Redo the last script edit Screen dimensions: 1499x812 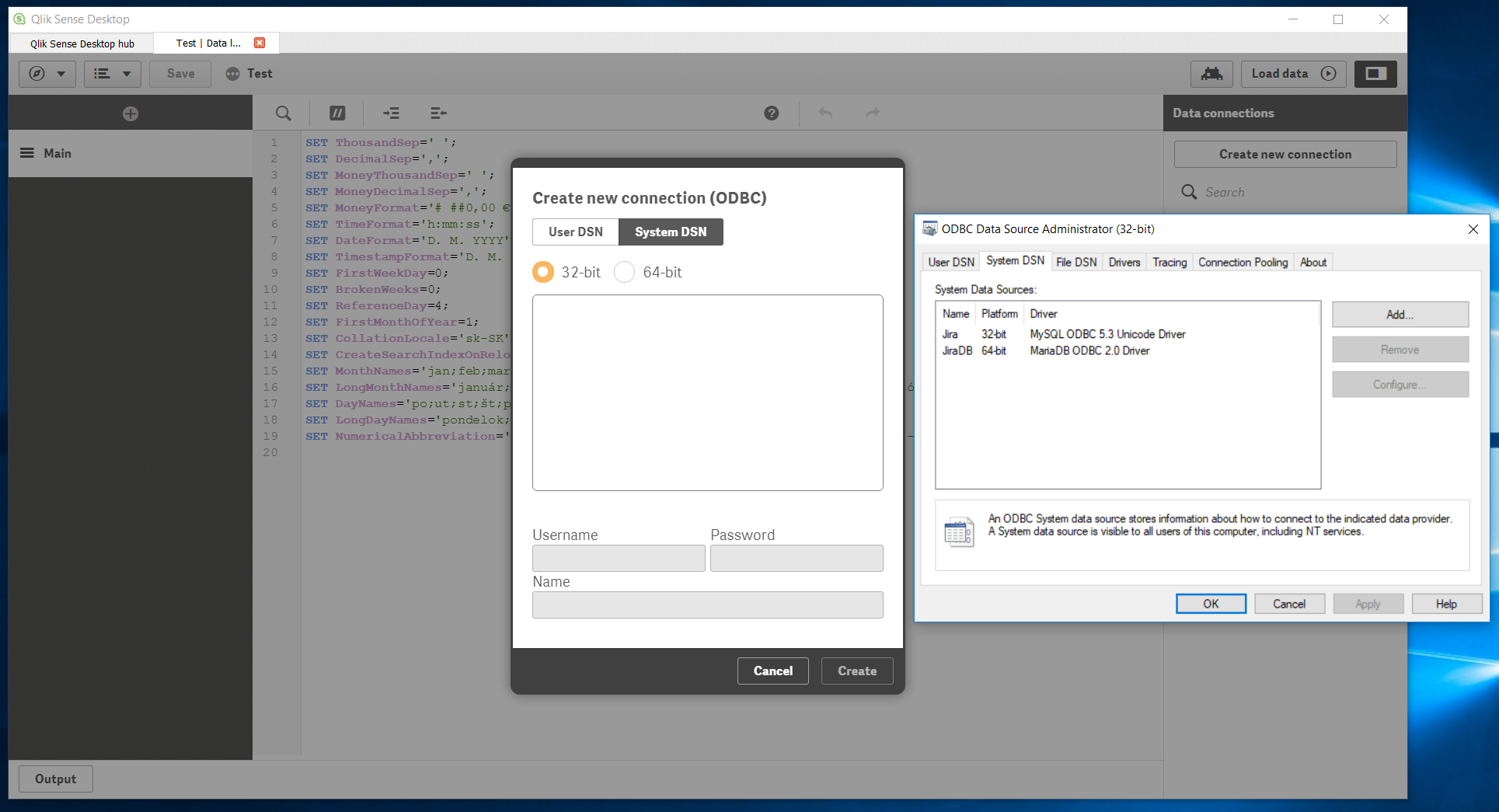[x=873, y=113]
